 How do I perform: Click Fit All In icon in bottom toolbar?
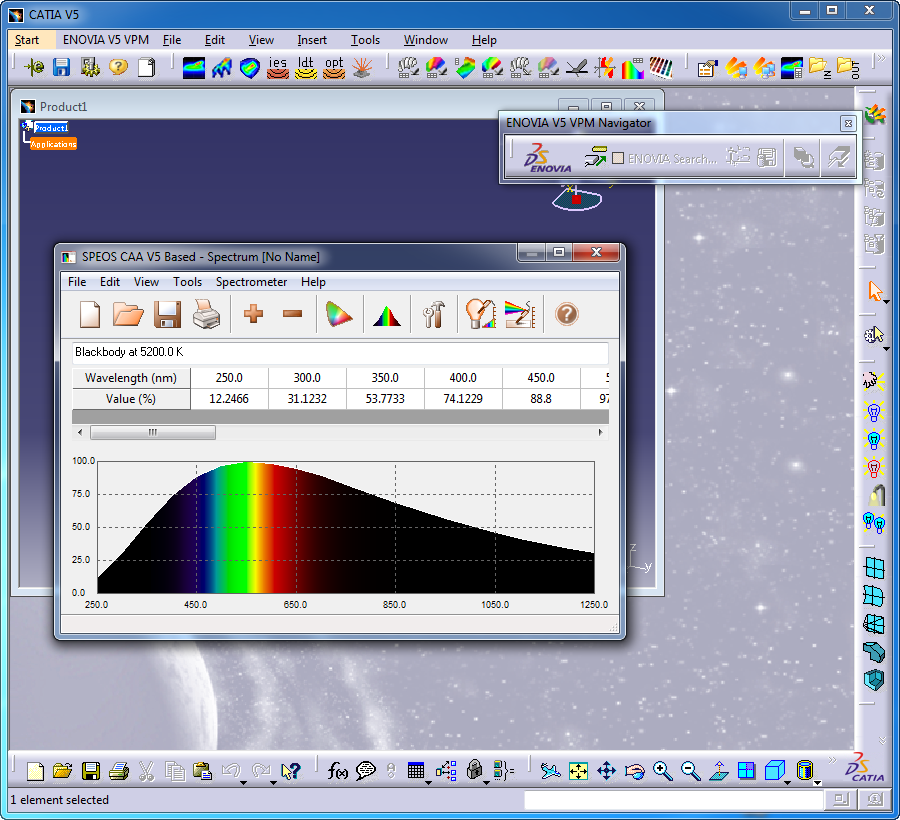[578, 771]
